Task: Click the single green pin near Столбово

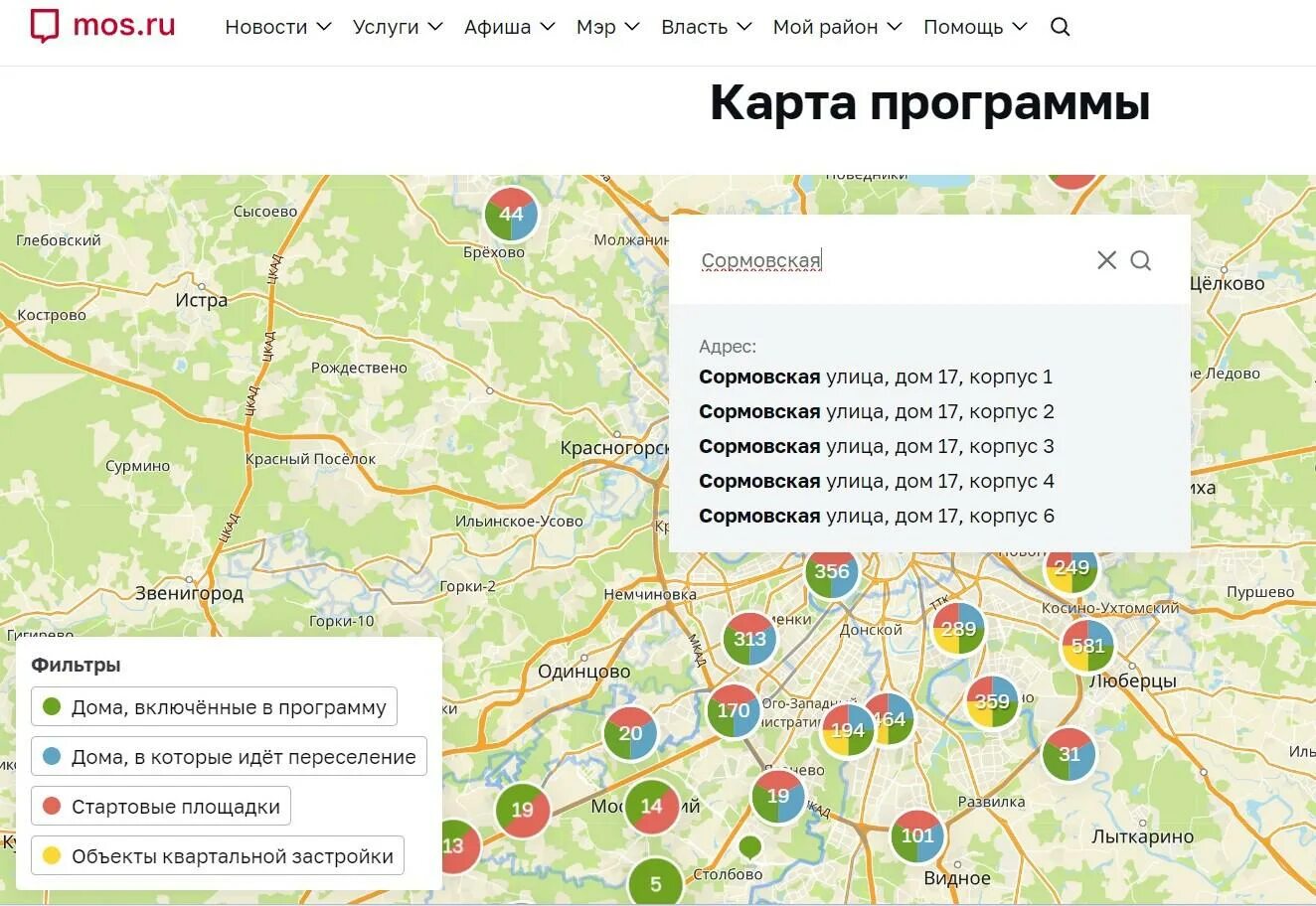Action: click(750, 847)
